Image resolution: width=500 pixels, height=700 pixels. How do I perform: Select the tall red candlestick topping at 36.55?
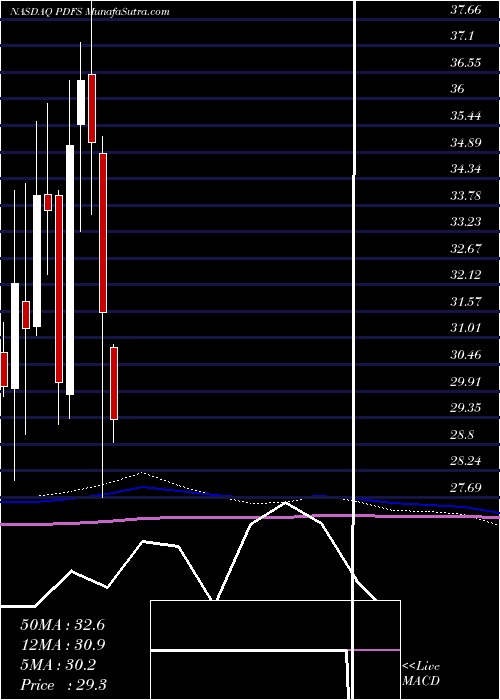coord(92,108)
